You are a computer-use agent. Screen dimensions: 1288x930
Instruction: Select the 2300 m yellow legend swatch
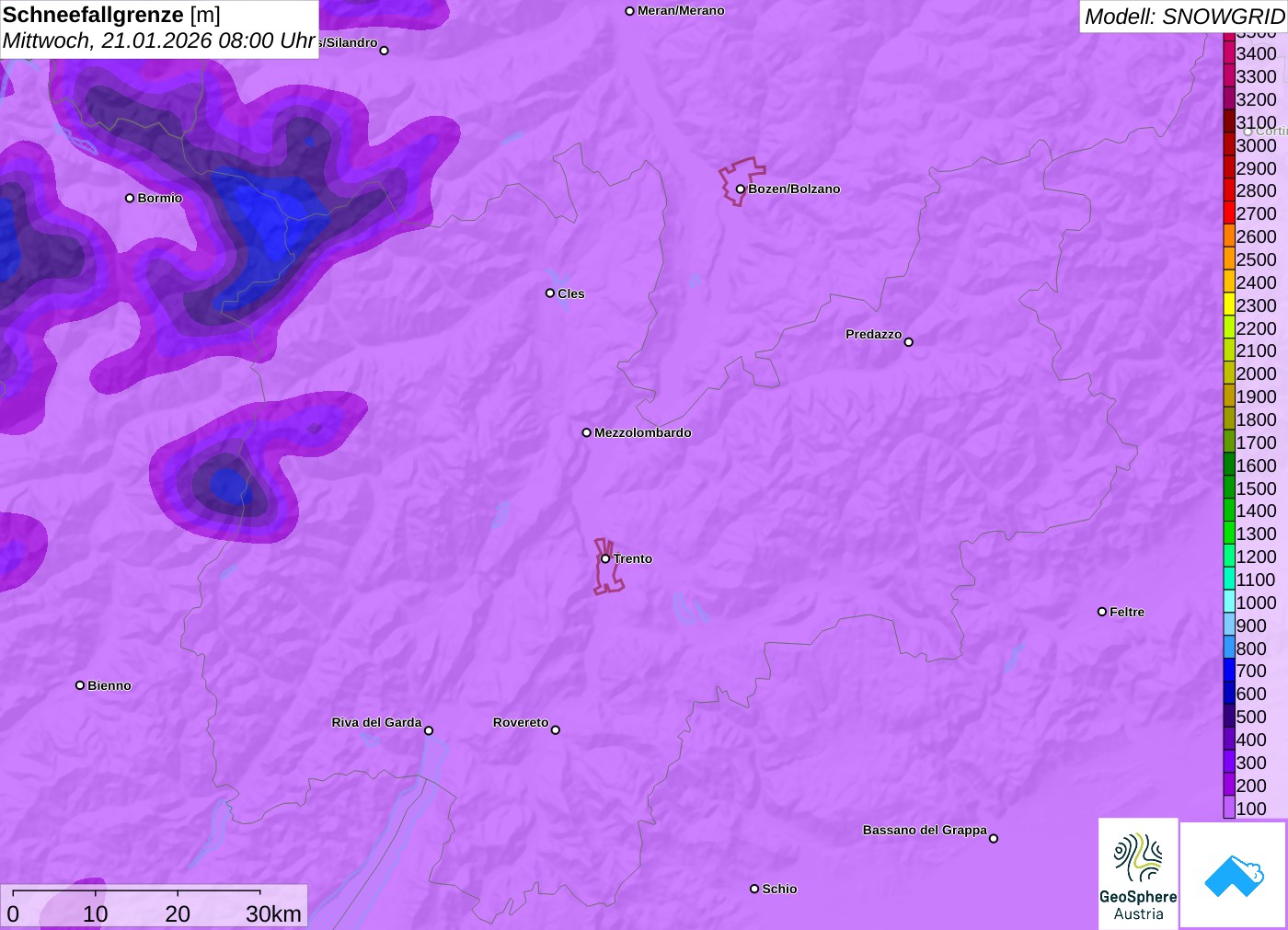[x=1229, y=304]
